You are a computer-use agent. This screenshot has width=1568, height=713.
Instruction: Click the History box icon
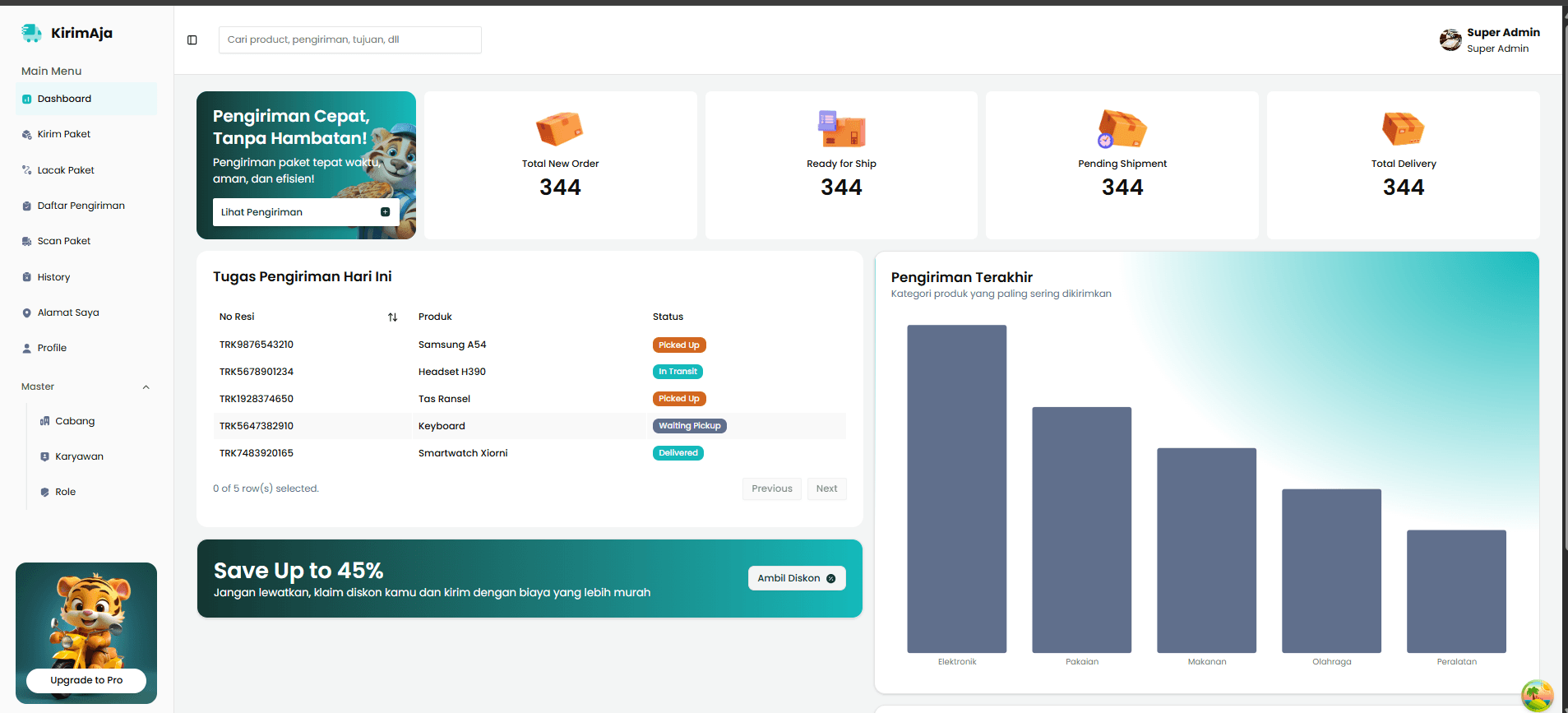coord(26,277)
